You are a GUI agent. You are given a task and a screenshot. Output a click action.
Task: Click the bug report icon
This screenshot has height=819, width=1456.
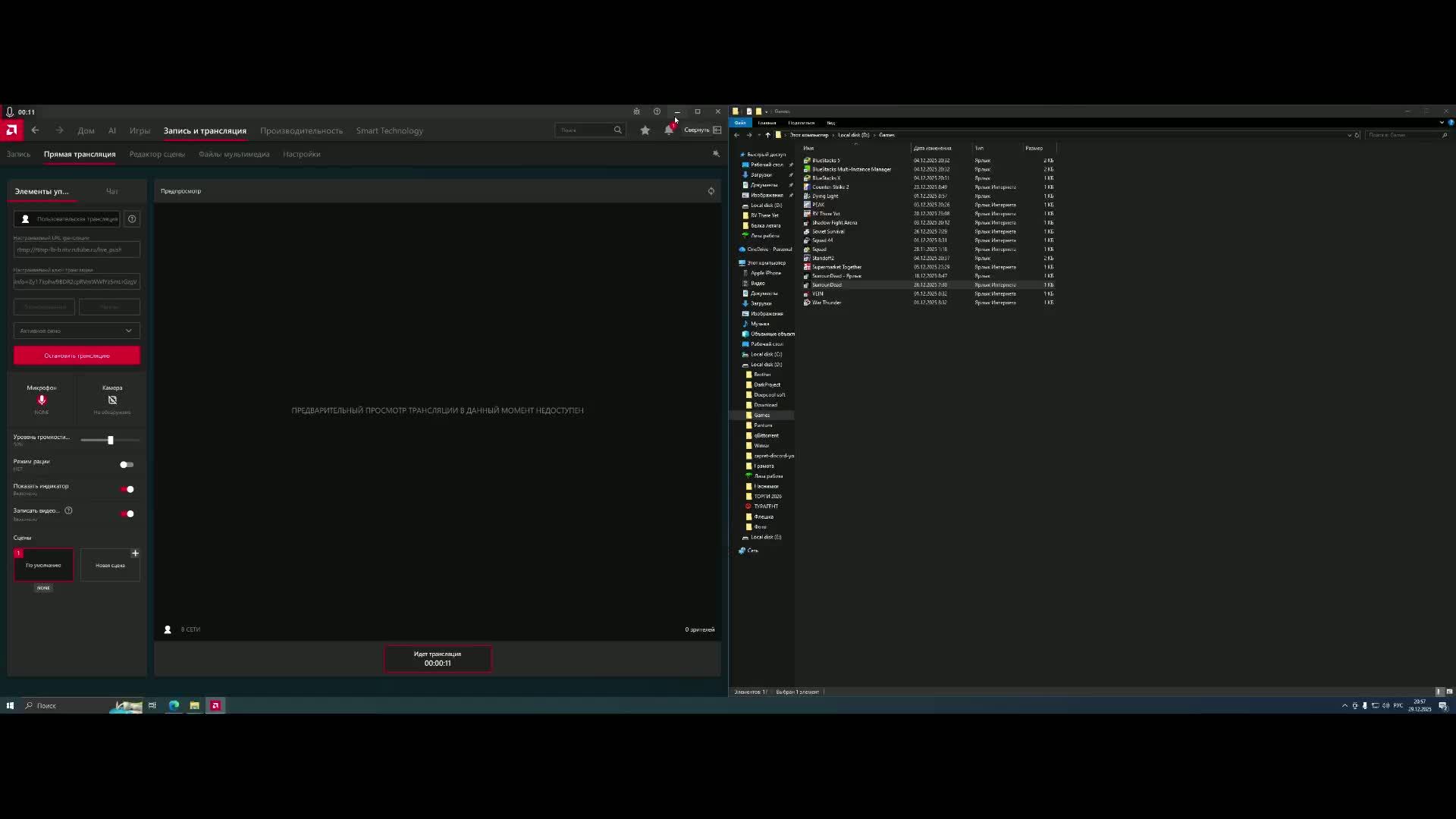click(636, 111)
